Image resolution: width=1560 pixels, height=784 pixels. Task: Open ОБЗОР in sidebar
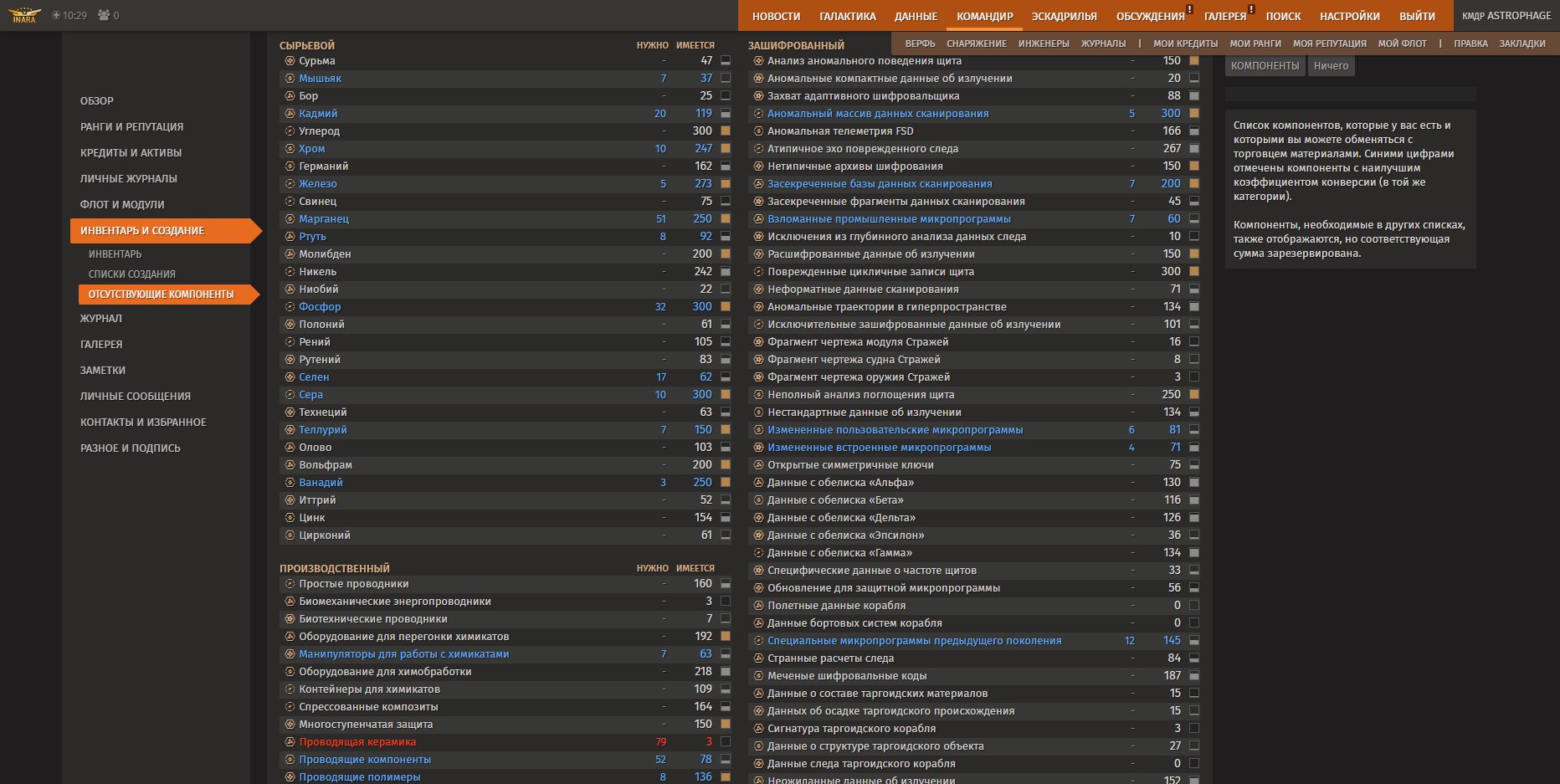pos(97,100)
